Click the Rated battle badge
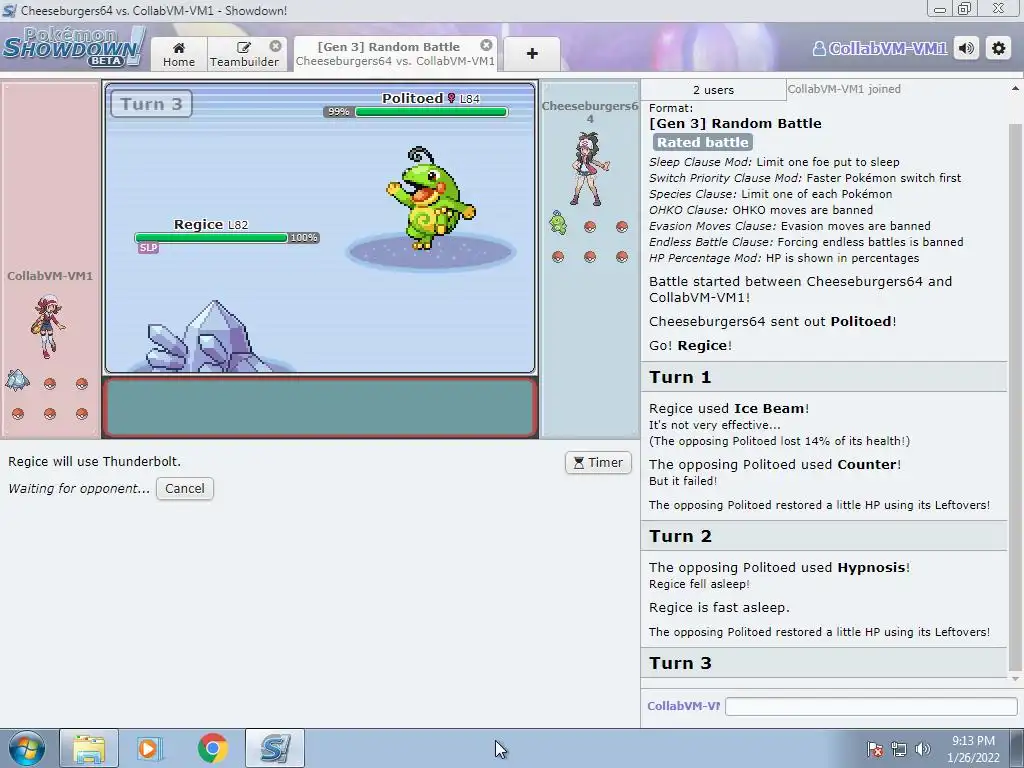Screen dimensions: 1024x768 click(703, 142)
